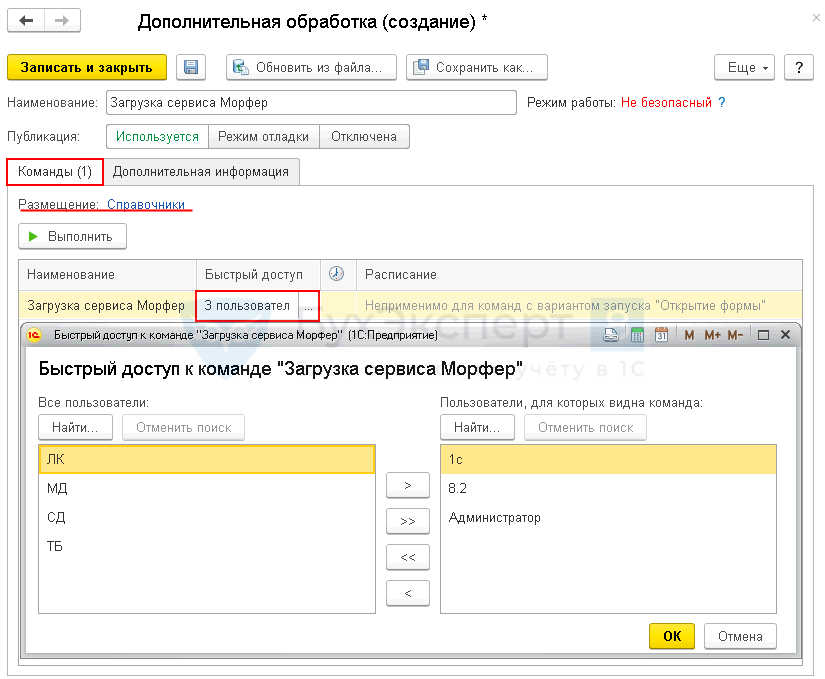Click the back navigation arrow

tap(26, 21)
